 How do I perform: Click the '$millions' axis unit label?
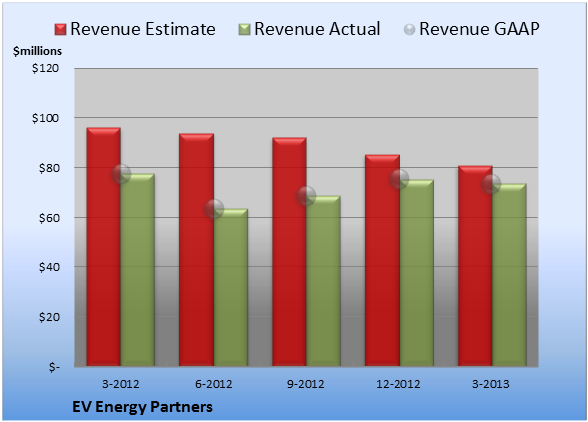tap(38, 51)
